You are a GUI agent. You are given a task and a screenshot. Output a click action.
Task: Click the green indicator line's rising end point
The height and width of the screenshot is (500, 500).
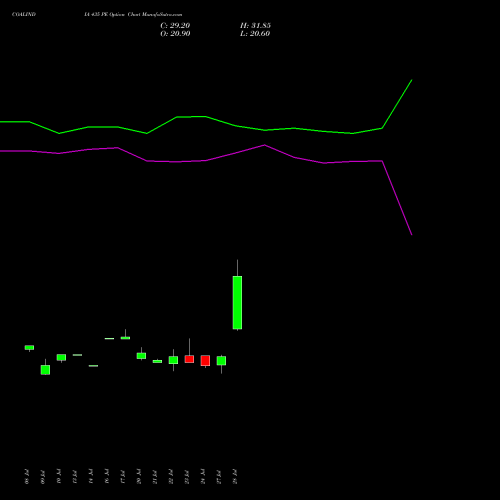tap(412, 80)
